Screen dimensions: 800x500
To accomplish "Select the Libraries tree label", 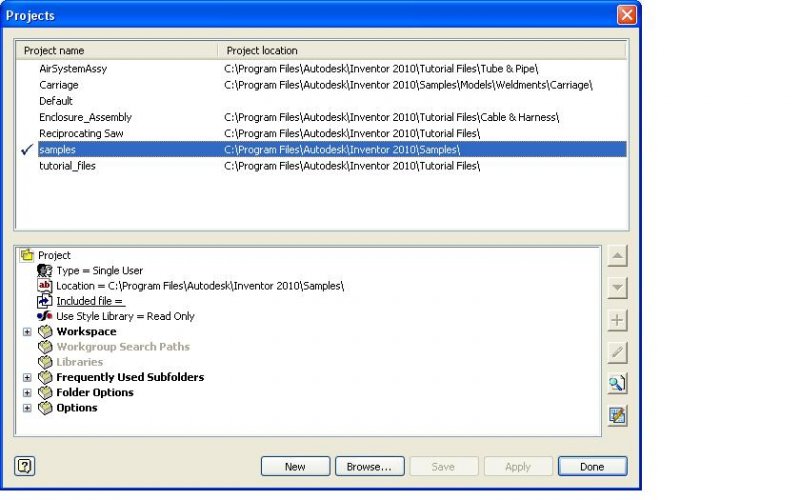I will 80,362.
